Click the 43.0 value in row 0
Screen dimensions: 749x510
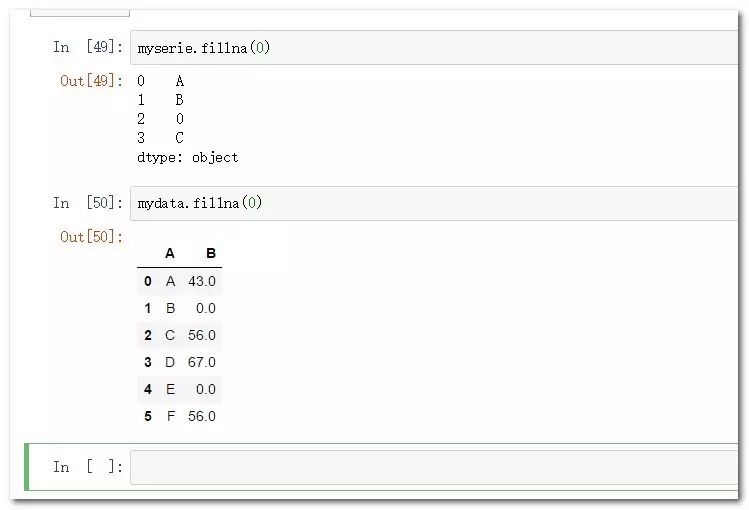coord(202,281)
